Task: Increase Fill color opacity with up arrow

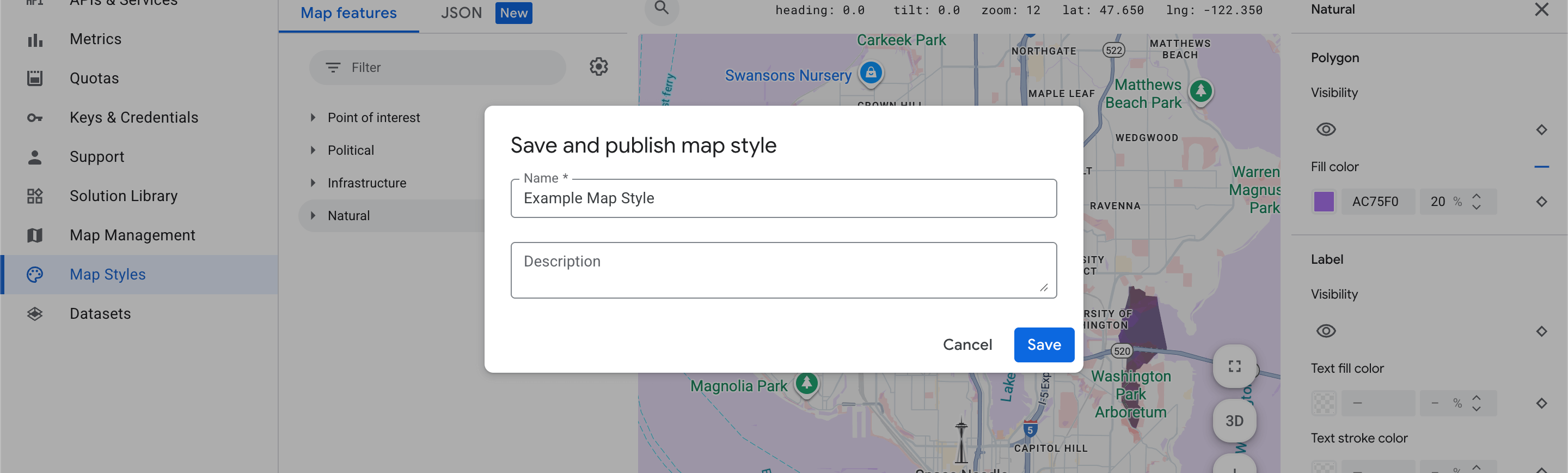Action: coord(1476,196)
